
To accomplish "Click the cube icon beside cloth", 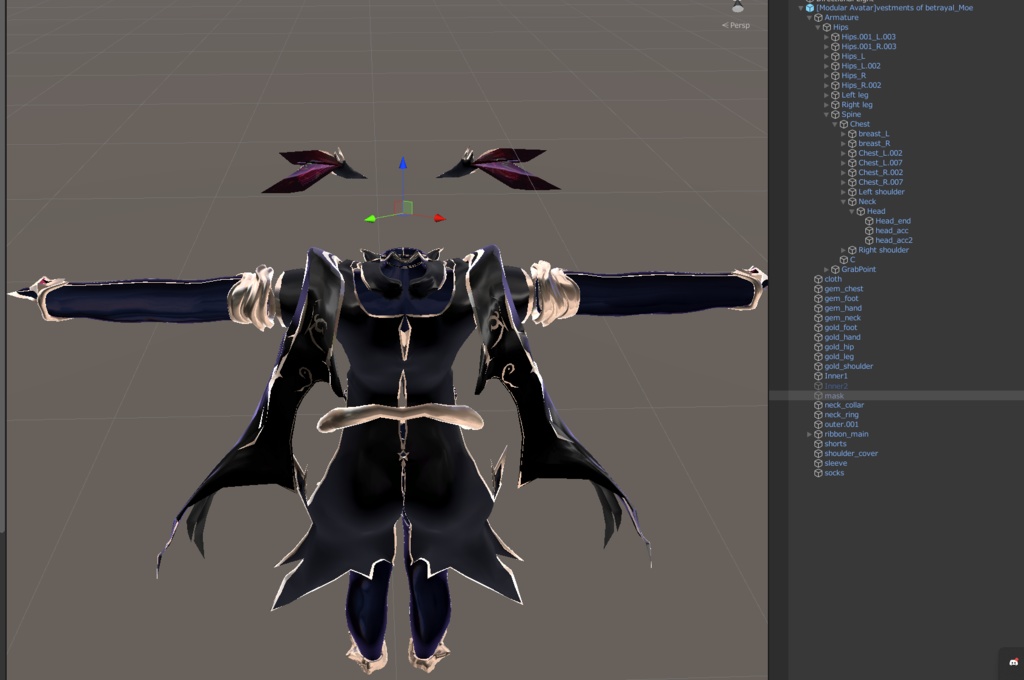I will click(x=818, y=279).
